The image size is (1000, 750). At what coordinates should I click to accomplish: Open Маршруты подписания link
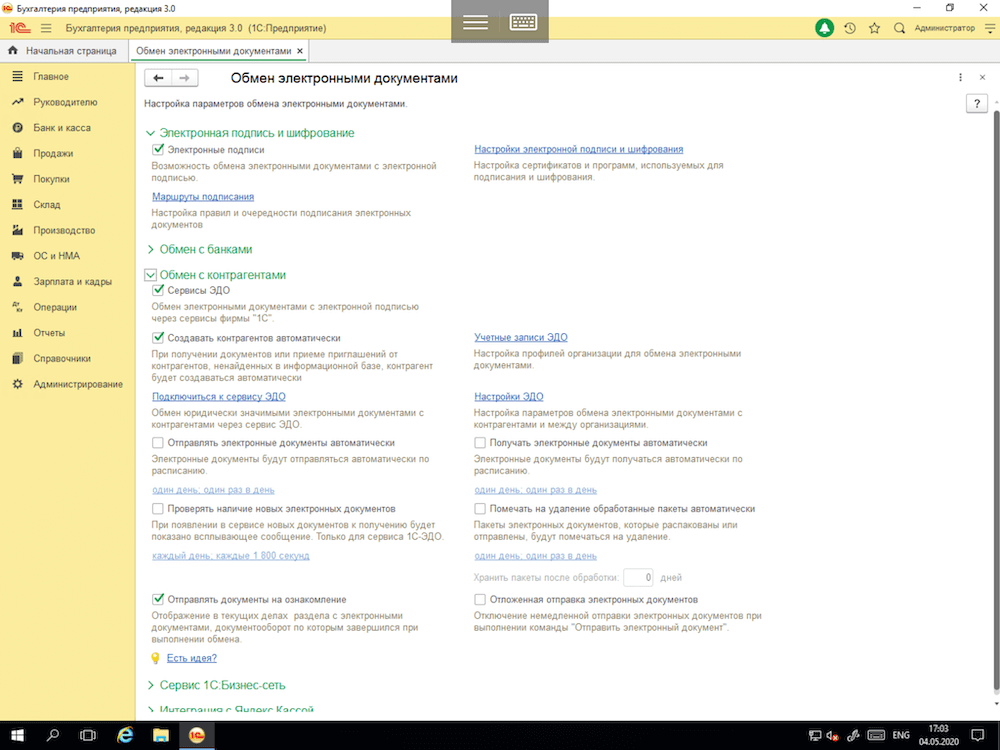[203, 196]
